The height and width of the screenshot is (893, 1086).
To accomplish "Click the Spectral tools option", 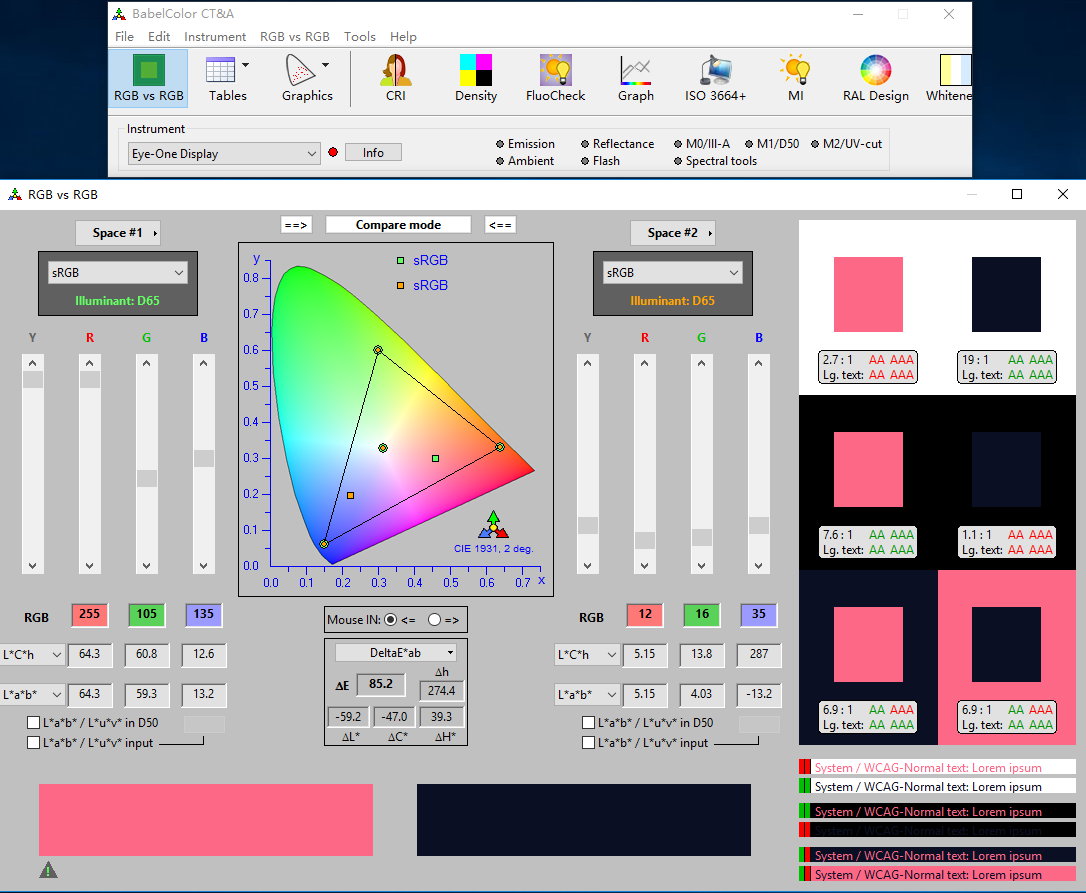I will pos(715,161).
